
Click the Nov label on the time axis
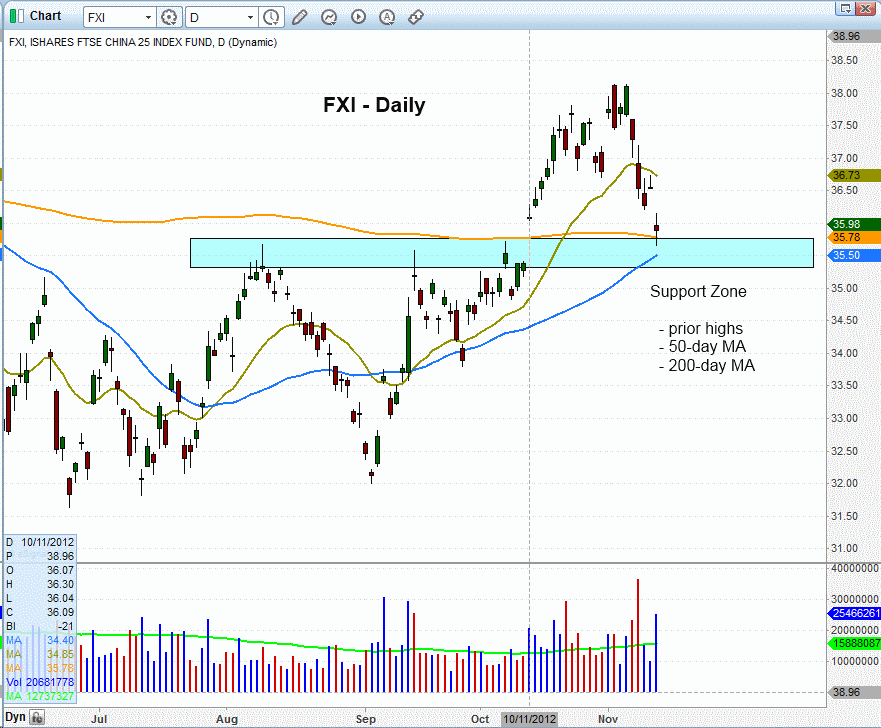click(608, 719)
